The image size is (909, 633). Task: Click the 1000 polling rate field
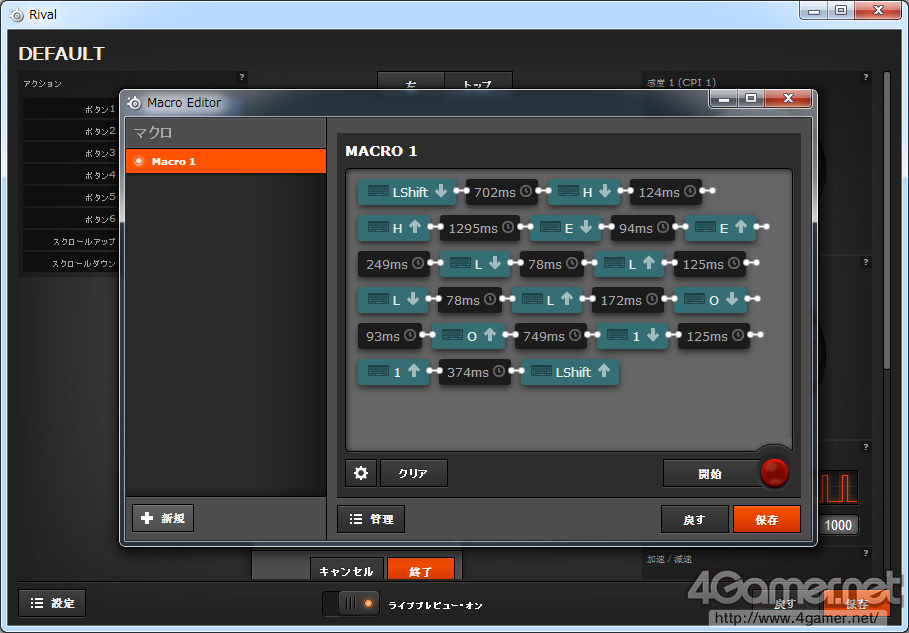(838, 525)
